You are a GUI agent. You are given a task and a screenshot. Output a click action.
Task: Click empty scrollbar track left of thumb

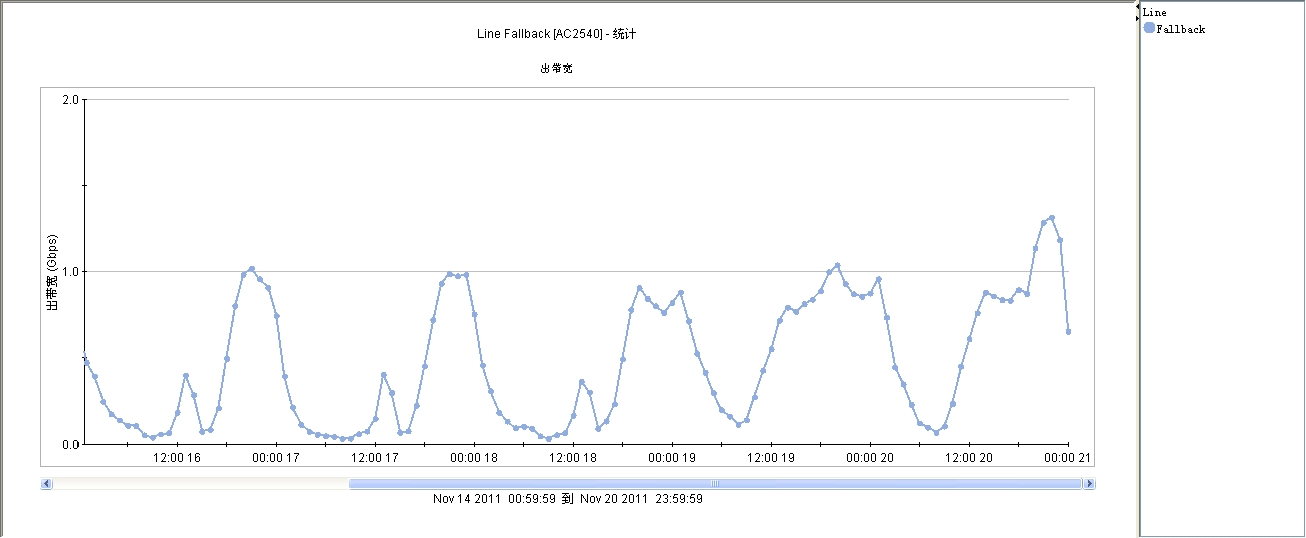pos(200,484)
